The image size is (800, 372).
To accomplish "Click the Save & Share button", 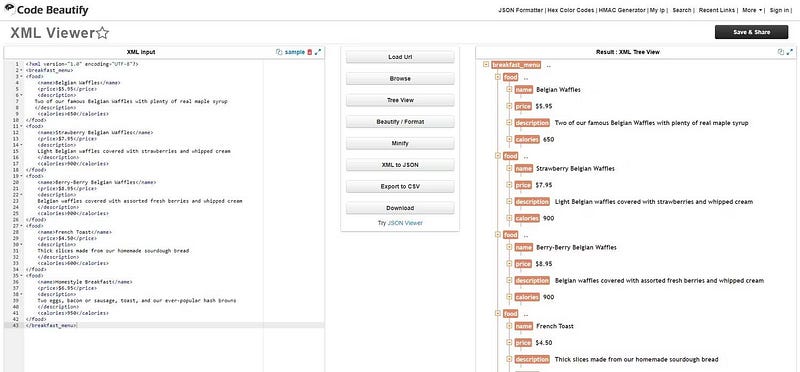I will click(x=751, y=32).
